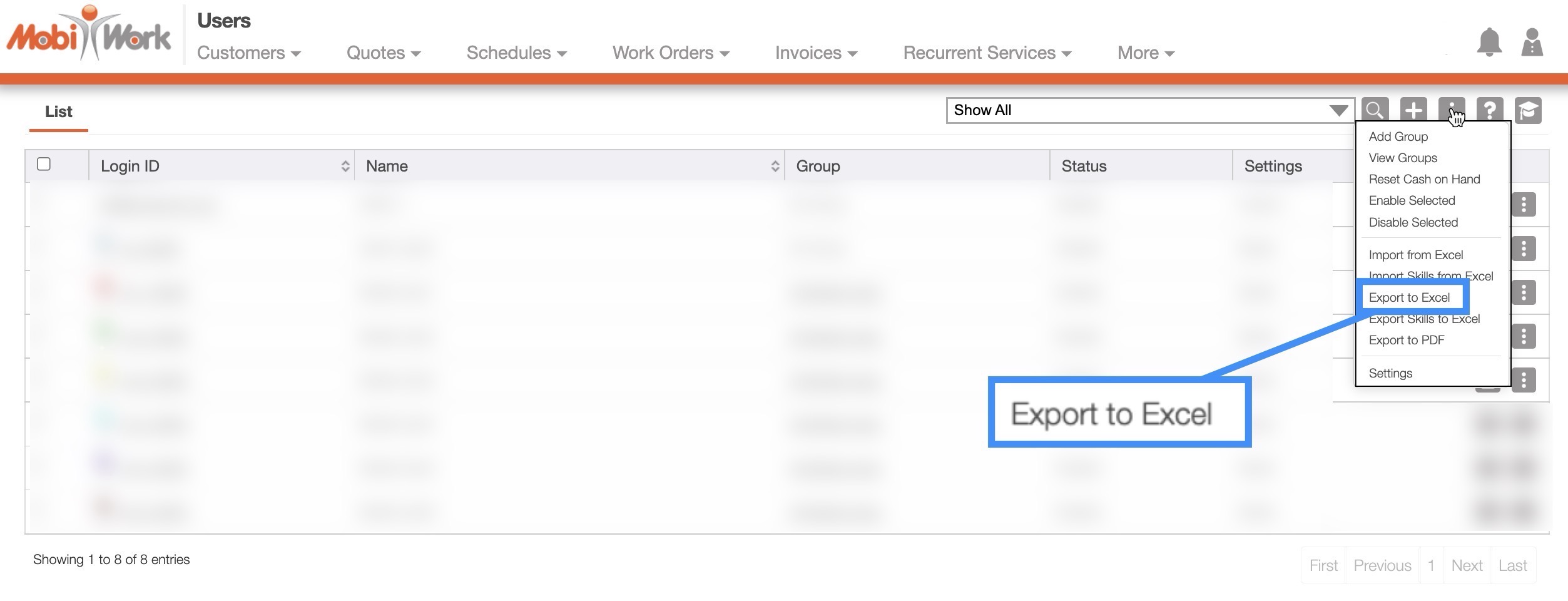
Task: Click the search magnifier icon
Action: 1375,111
